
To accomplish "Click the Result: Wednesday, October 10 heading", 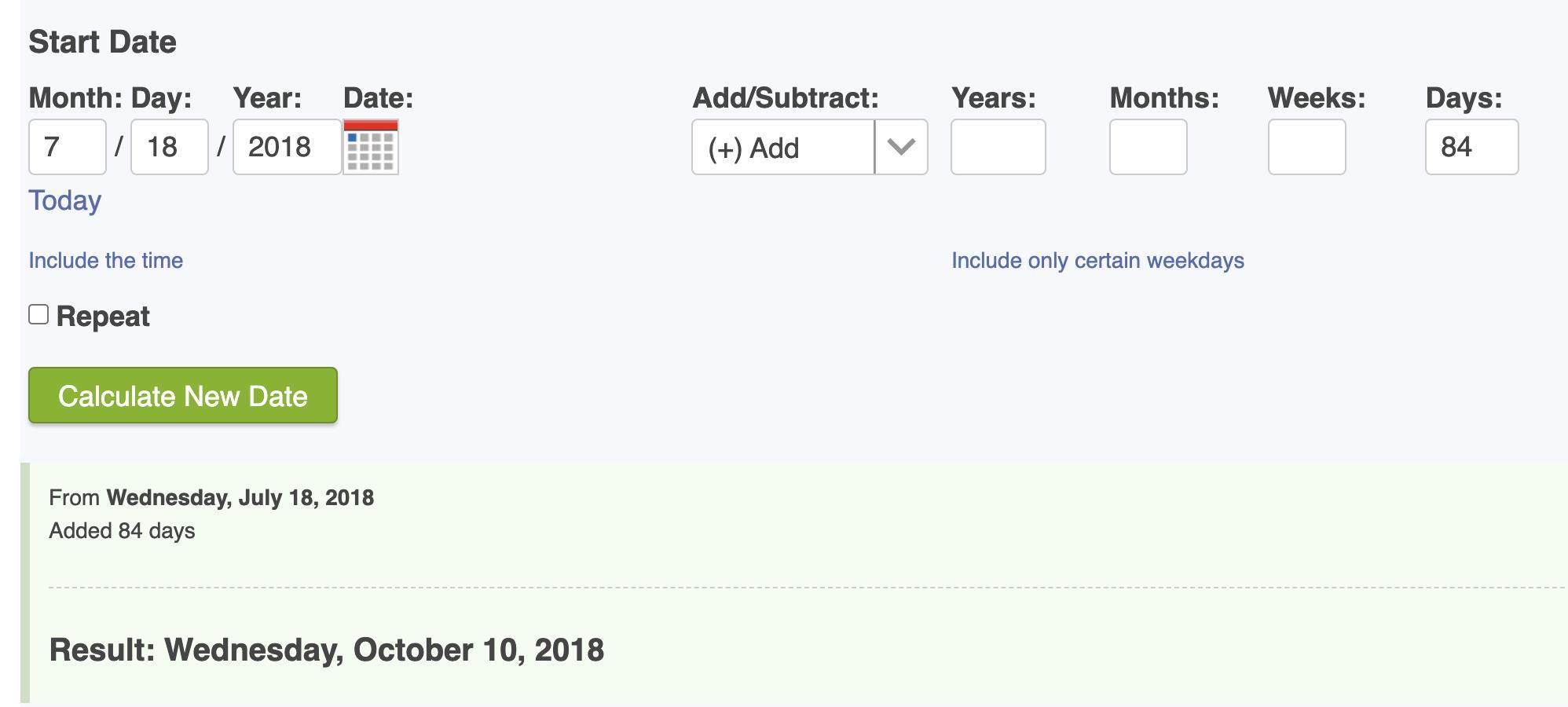I will pos(327,650).
